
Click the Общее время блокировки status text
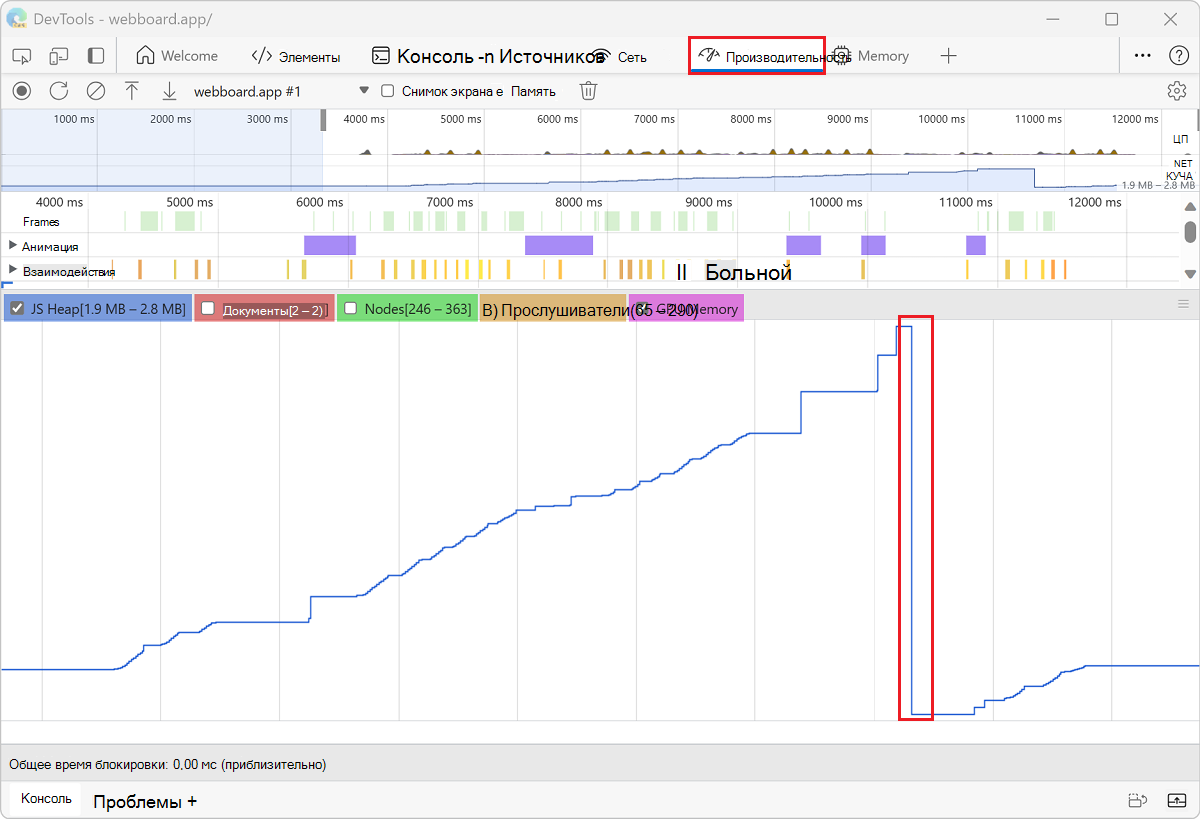click(x=167, y=764)
